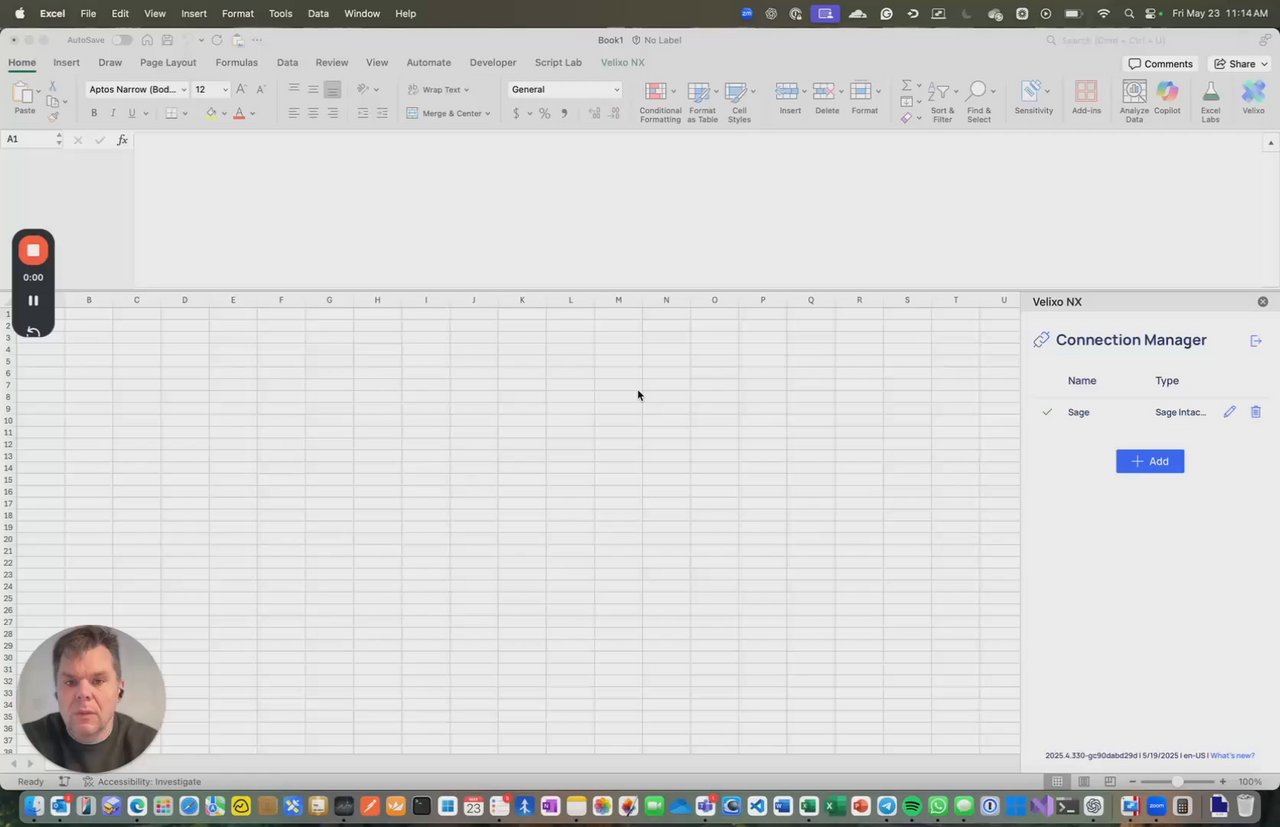Switch to Normal view in status bar
Image resolution: width=1280 pixels, height=827 pixels.
click(1057, 782)
